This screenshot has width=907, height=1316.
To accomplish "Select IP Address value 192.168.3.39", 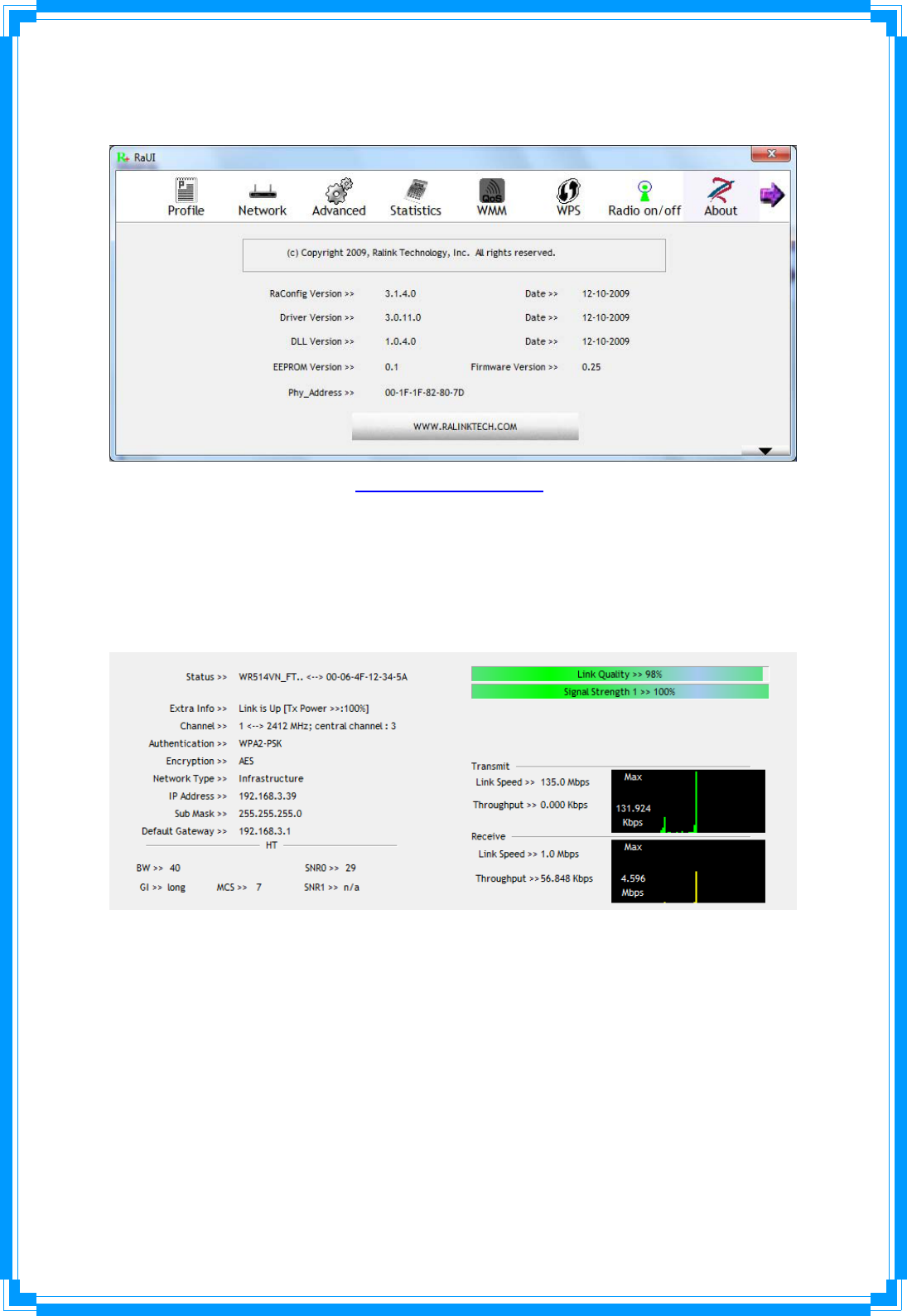I will 268,796.
